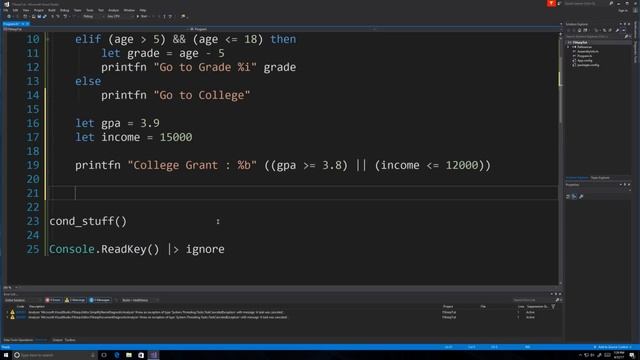Open Task View from the taskbar
The width and height of the screenshot is (640, 360).
coord(104,355)
